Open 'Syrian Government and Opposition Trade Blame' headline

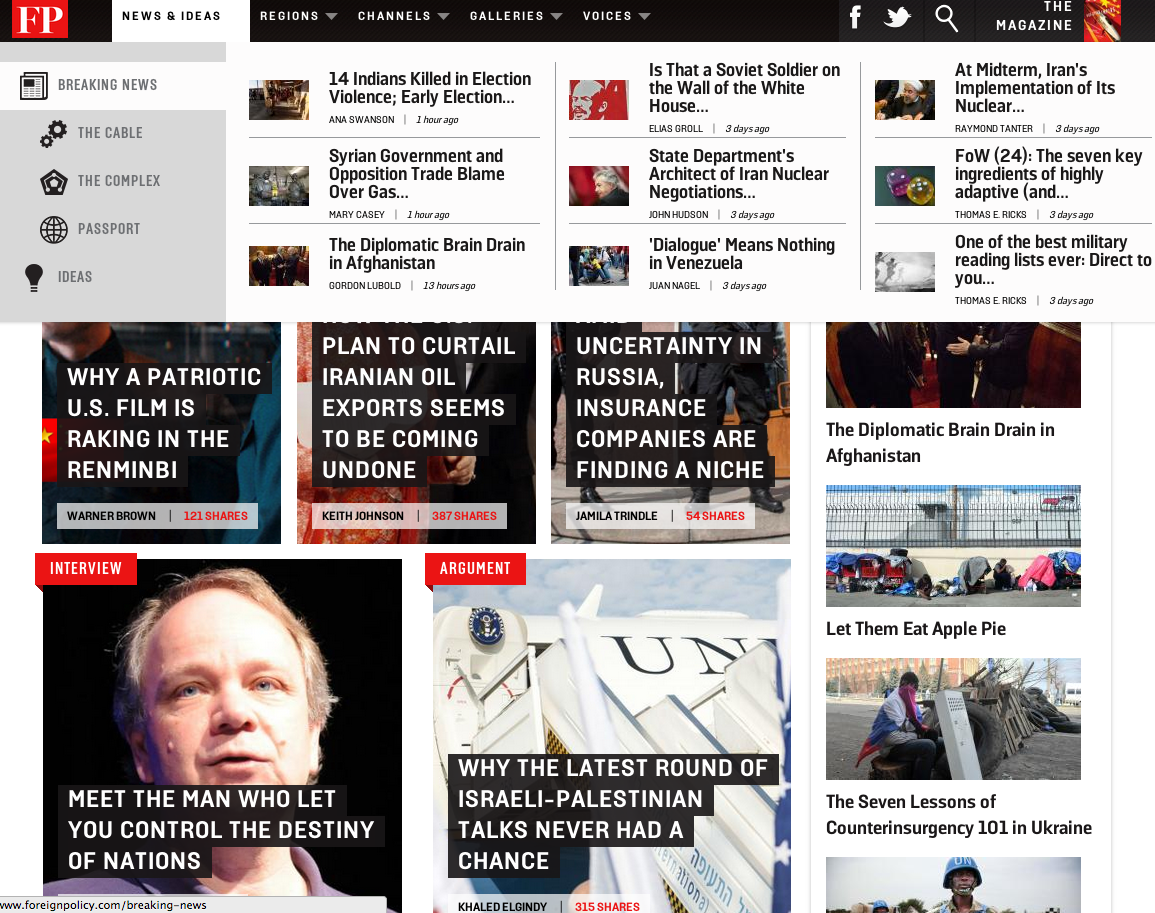click(417, 174)
